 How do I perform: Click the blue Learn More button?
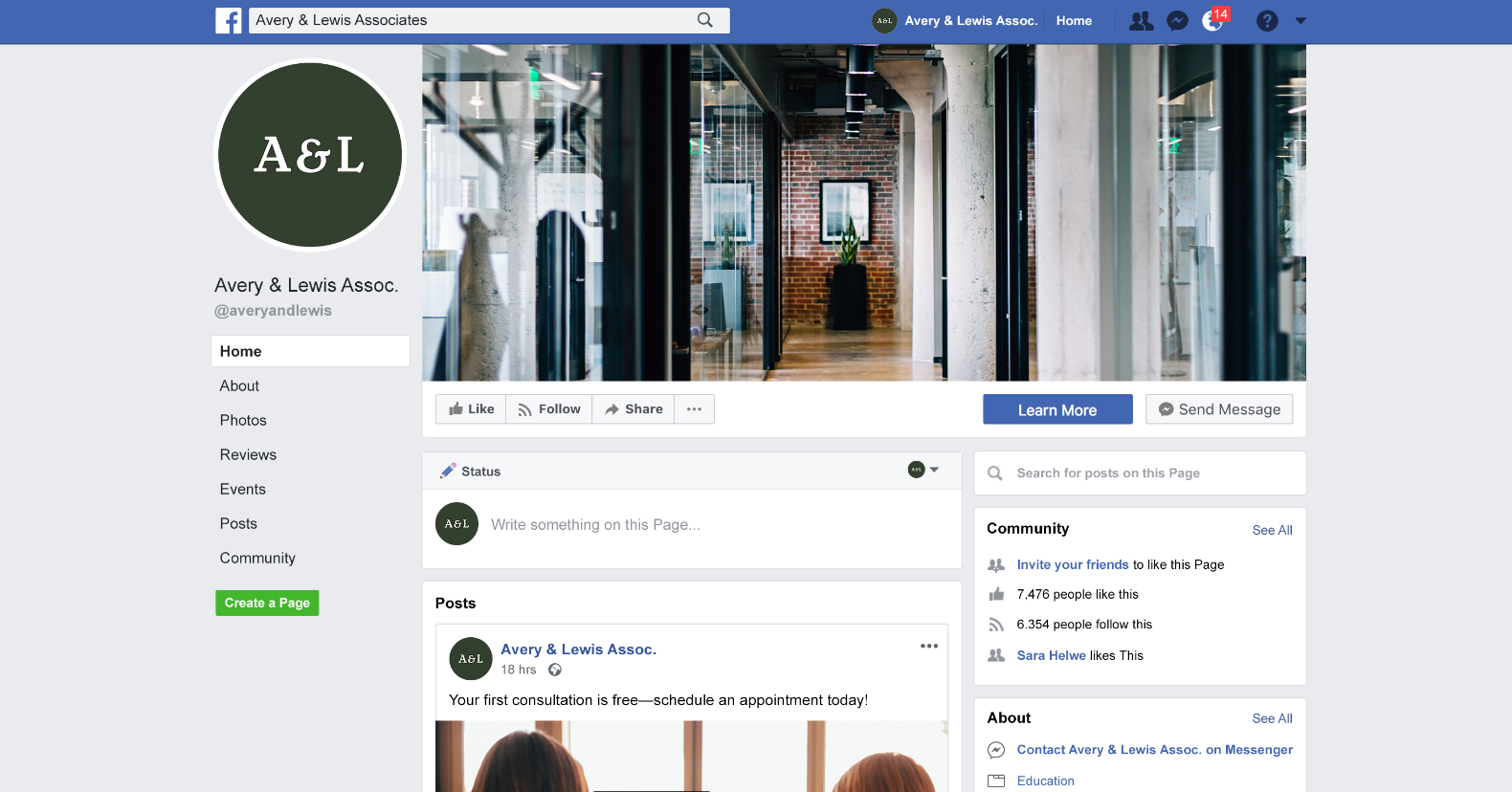click(1057, 409)
